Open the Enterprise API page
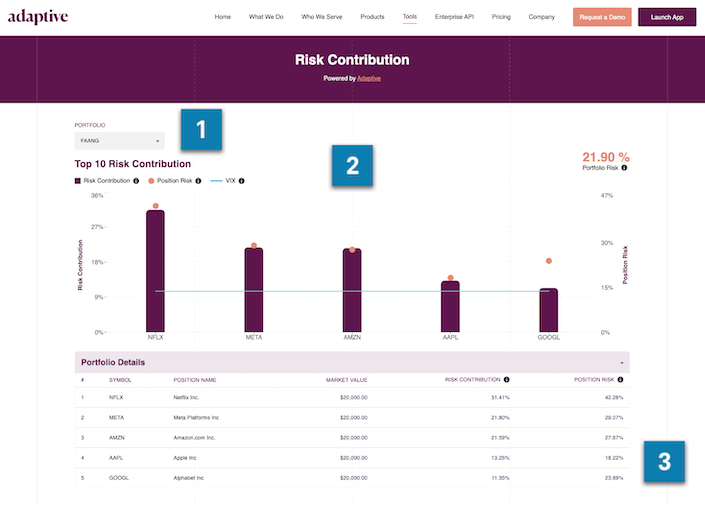The image size is (705, 524). (x=454, y=17)
